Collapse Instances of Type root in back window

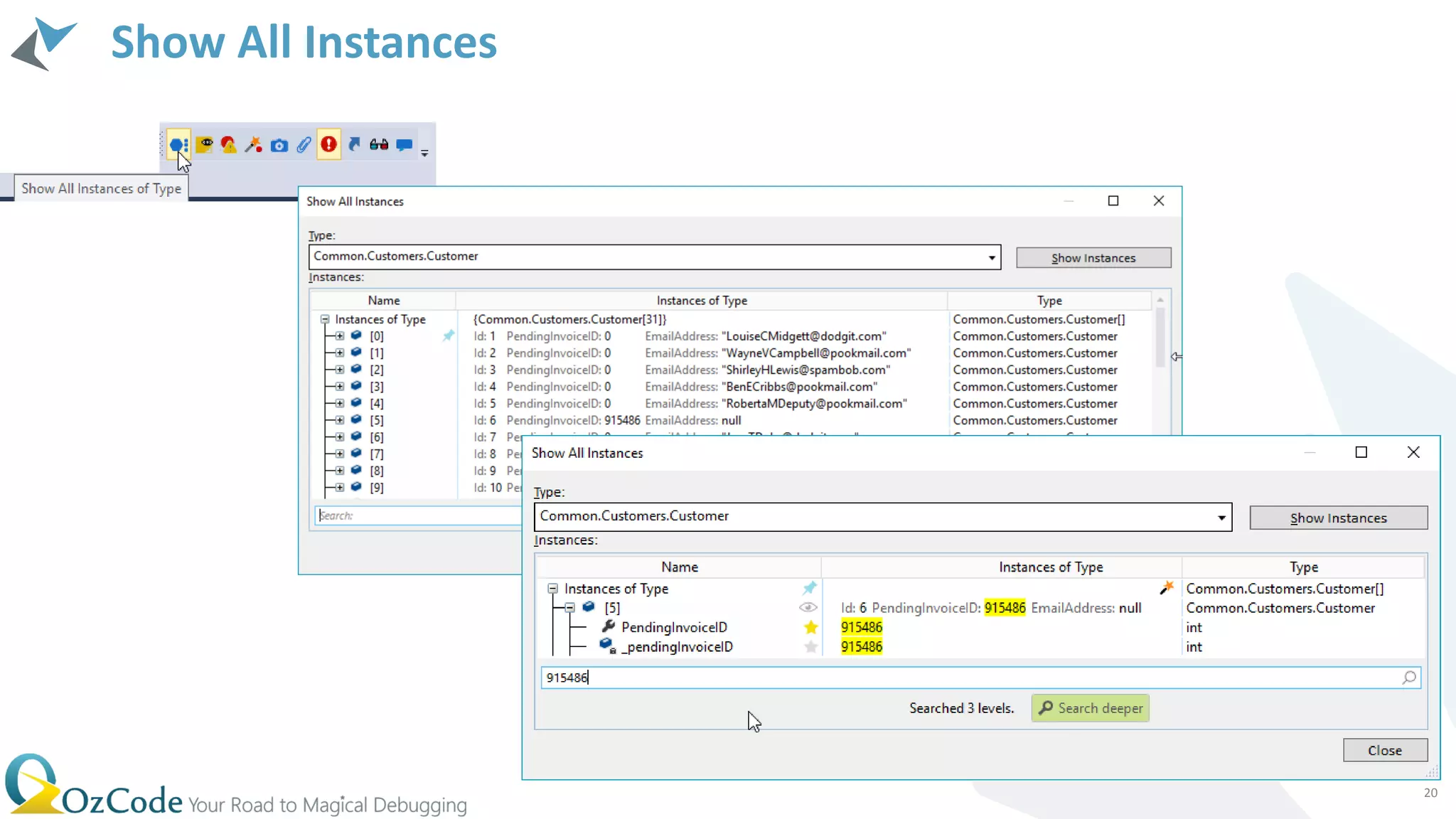(325, 319)
